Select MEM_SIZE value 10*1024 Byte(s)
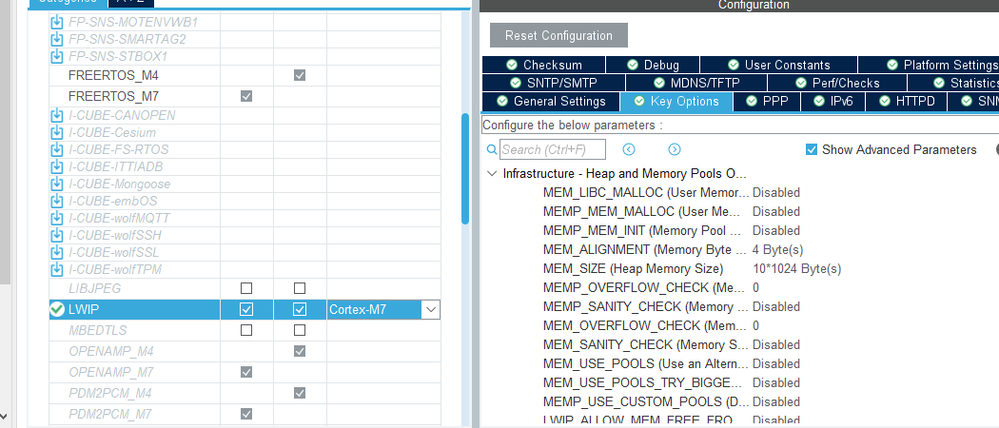Viewport: 999px width, 428px height. [x=796, y=269]
